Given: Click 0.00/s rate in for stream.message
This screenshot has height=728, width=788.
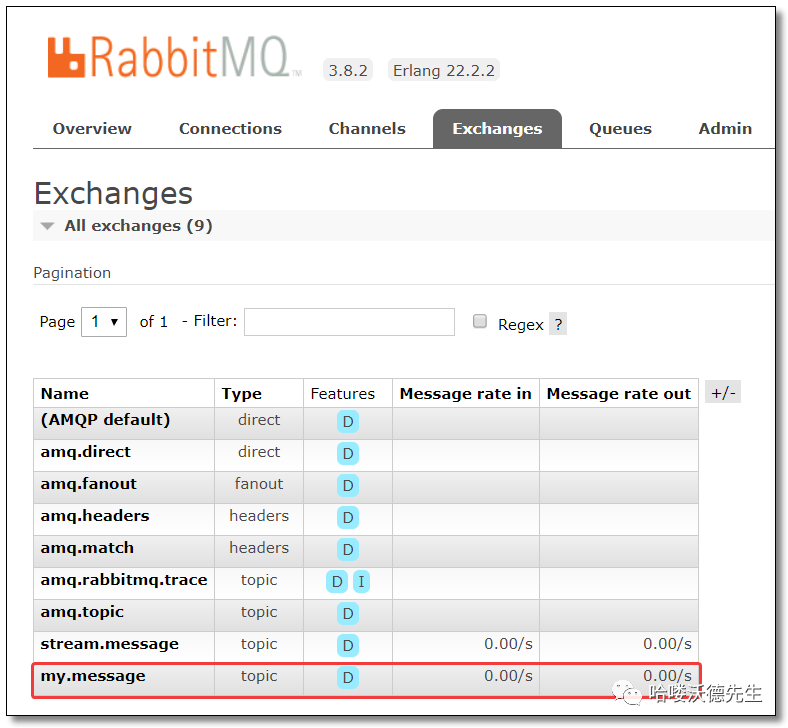Looking at the screenshot, I should (x=508, y=644).
